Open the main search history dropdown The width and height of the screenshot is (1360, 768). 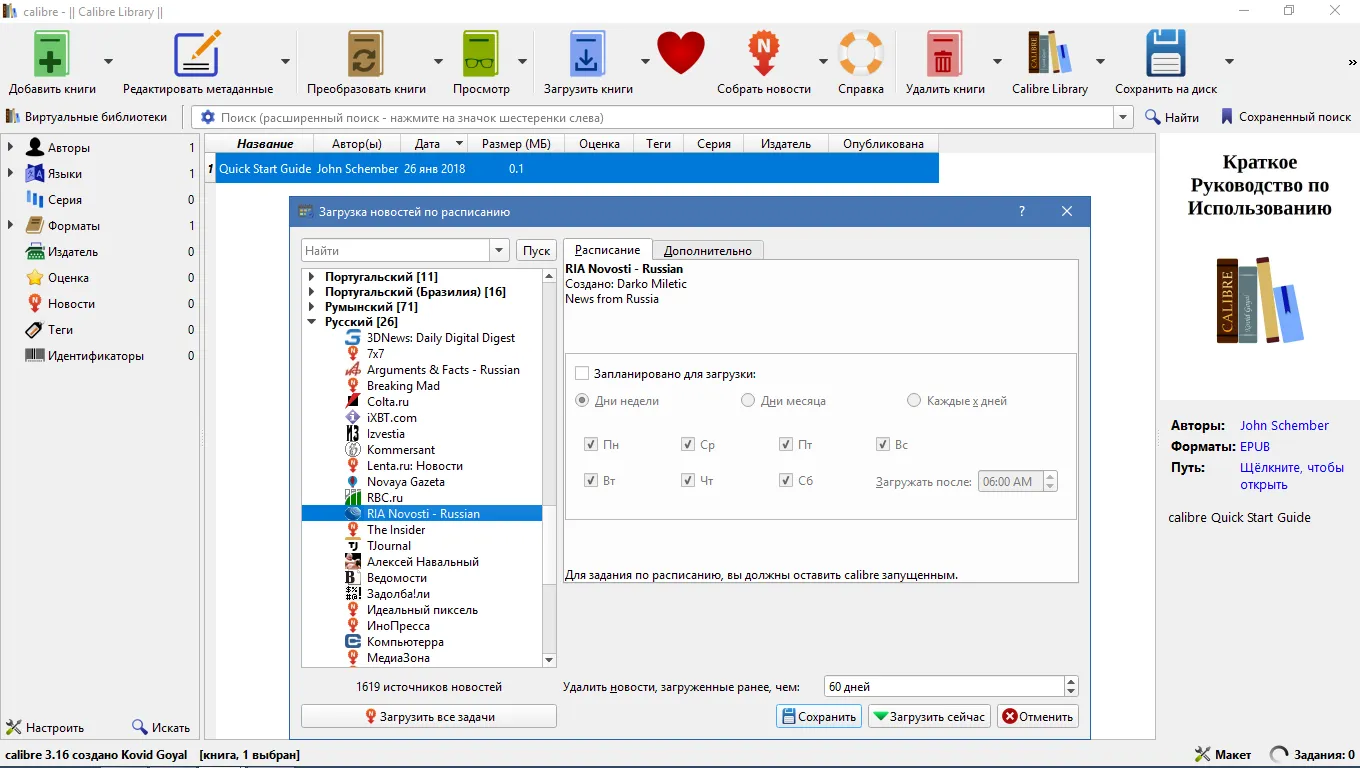1123,117
